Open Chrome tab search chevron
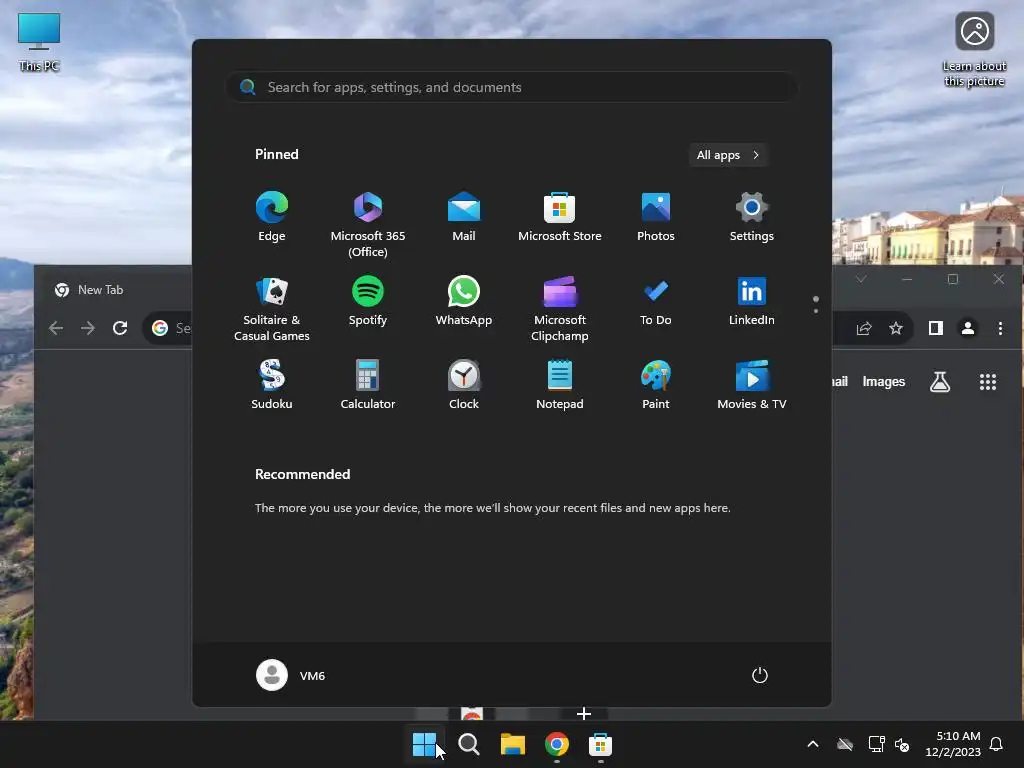 861,279
